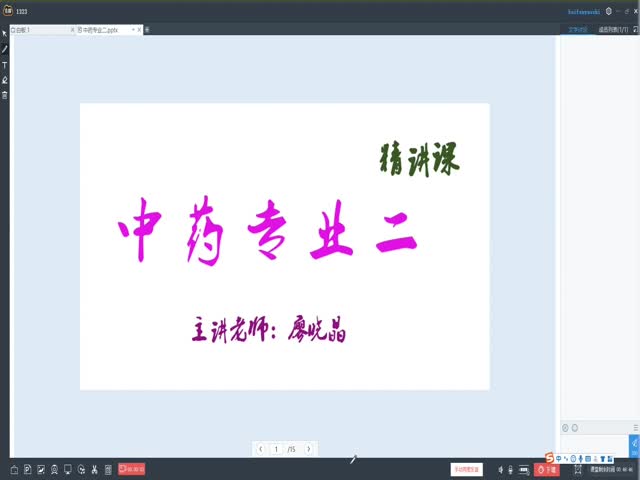This screenshot has width=640, height=480.
Task: Toggle Sogou Chinese/English 中 mode
Action: point(558,459)
